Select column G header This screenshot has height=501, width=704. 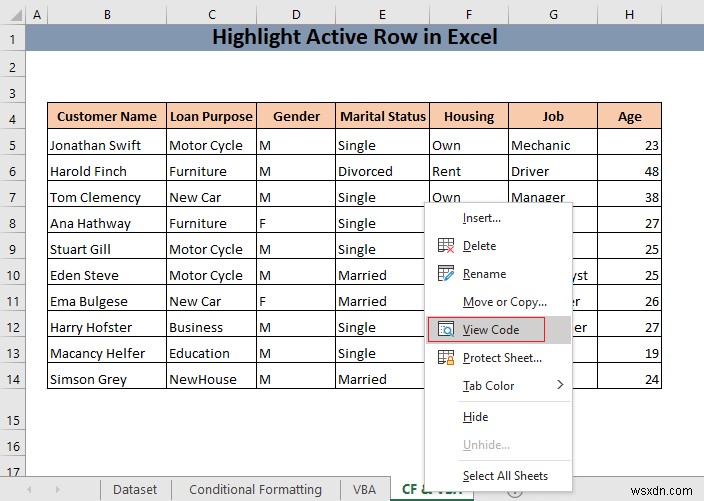[553, 15]
